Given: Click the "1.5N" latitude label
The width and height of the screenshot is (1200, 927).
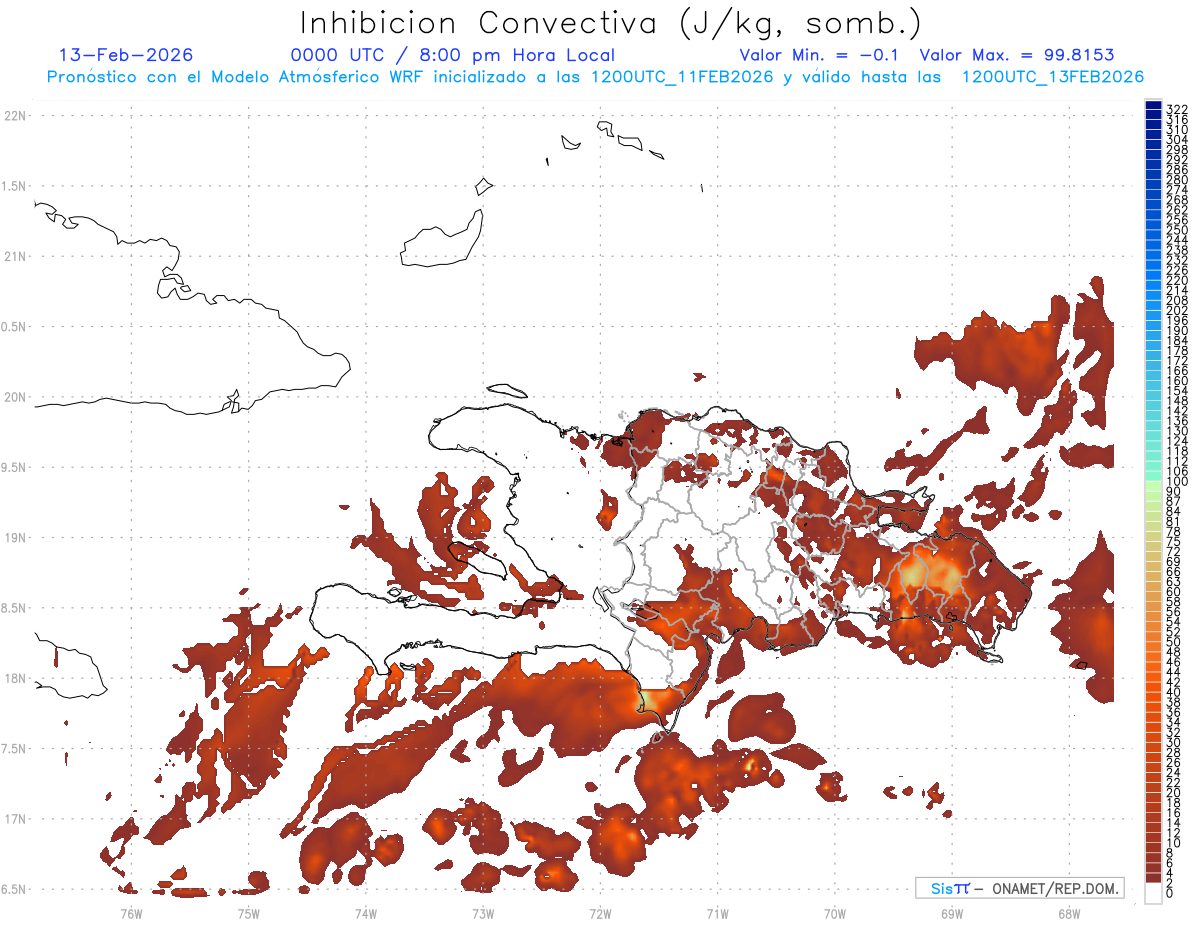Looking at the screenshot, I should click(15, 186).
